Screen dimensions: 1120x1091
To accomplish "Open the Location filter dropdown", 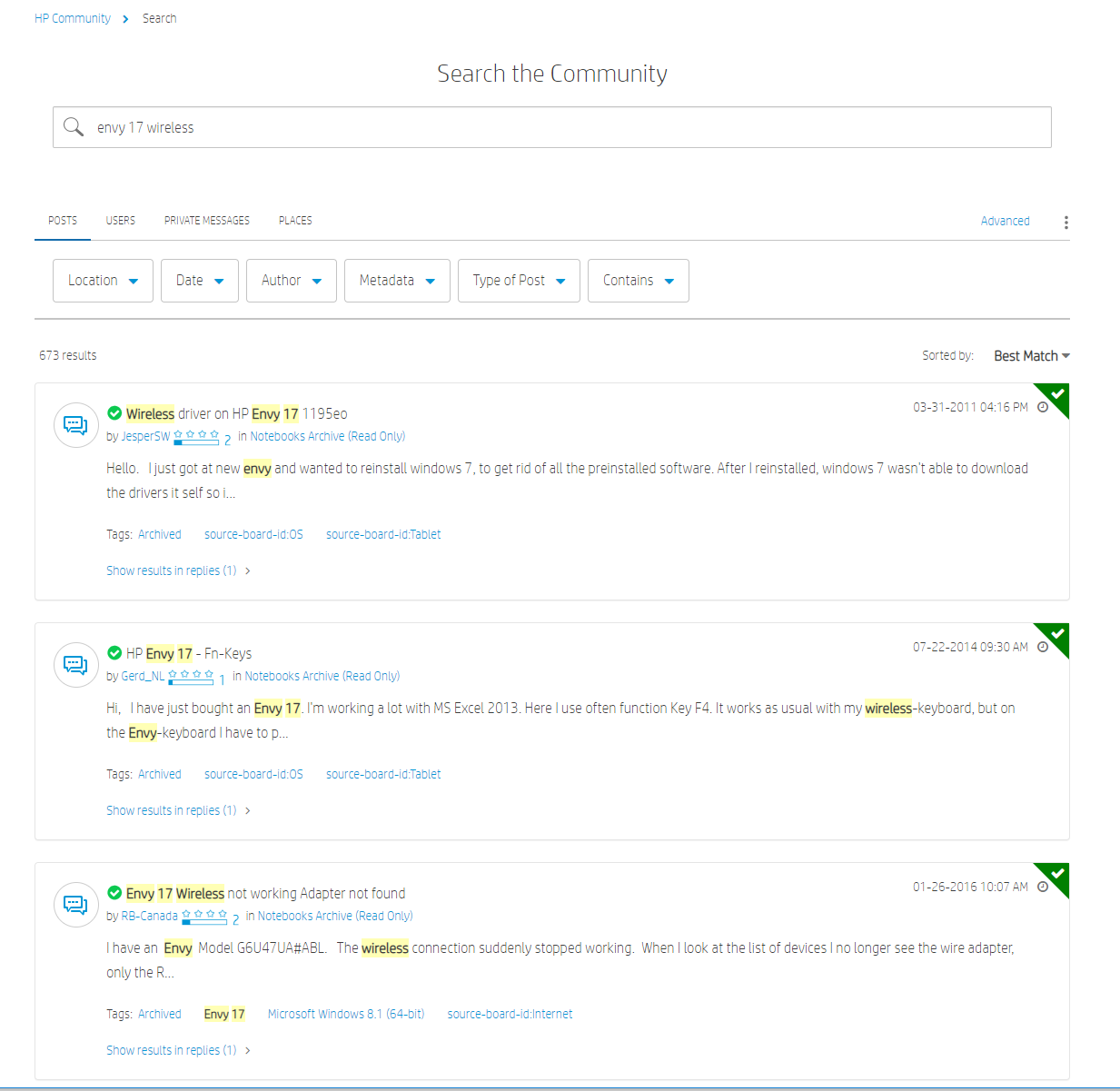I will click(103, 280).
